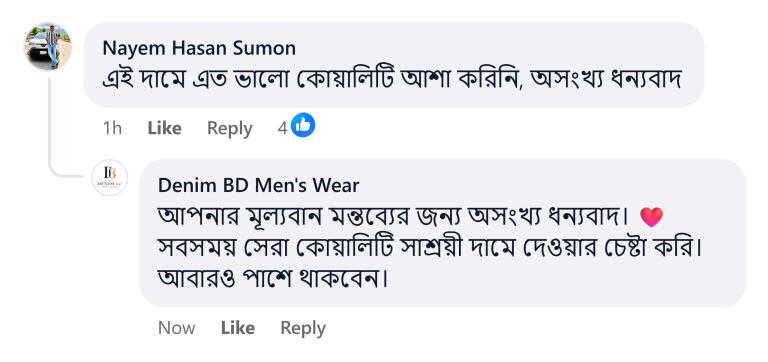Open Nayem Hasan Sumon's profile picture

[x=48, y=47]
